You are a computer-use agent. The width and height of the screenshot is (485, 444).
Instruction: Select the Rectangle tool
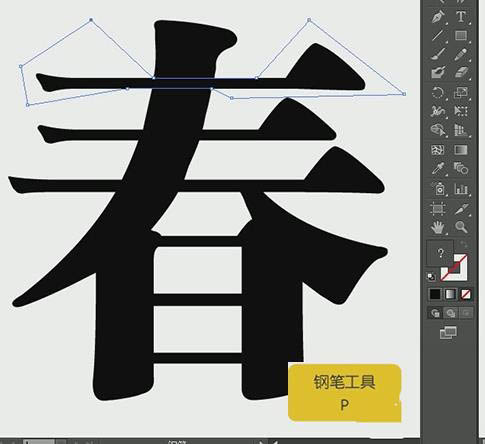(x=461, y=35)
